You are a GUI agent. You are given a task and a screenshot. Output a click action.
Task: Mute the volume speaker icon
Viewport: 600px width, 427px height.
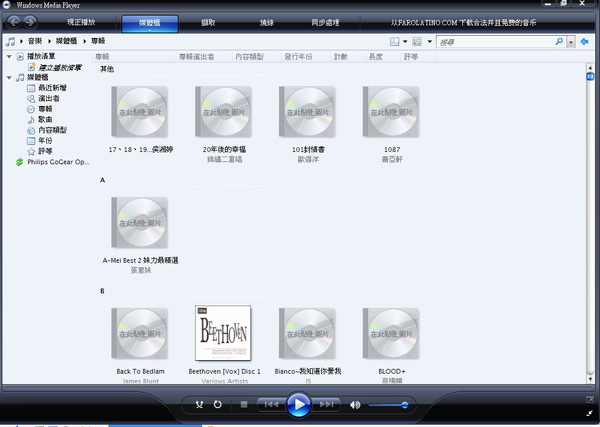coord(355,404)
